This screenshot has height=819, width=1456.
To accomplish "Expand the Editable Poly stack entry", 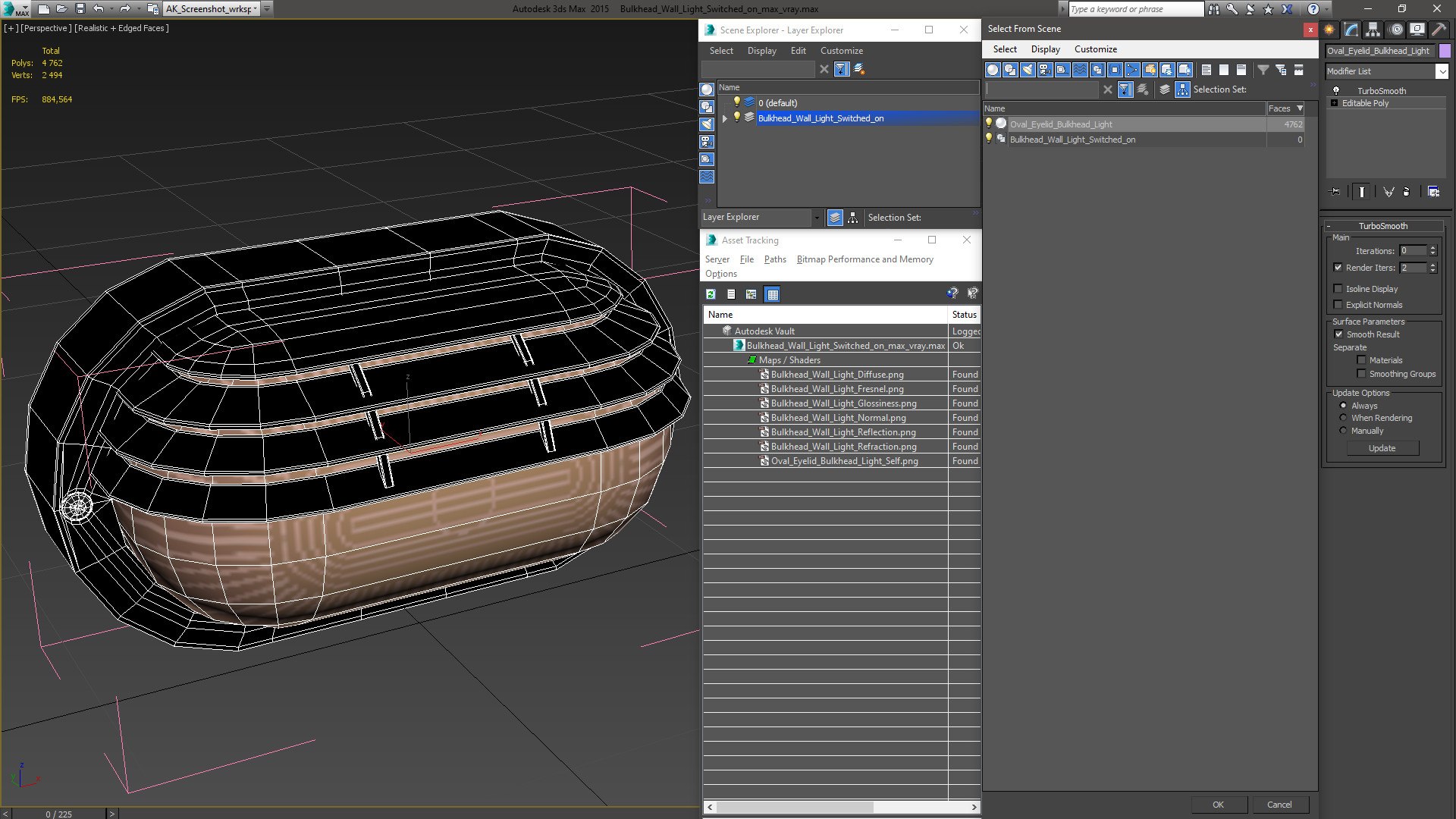I will click(1334, 103).
